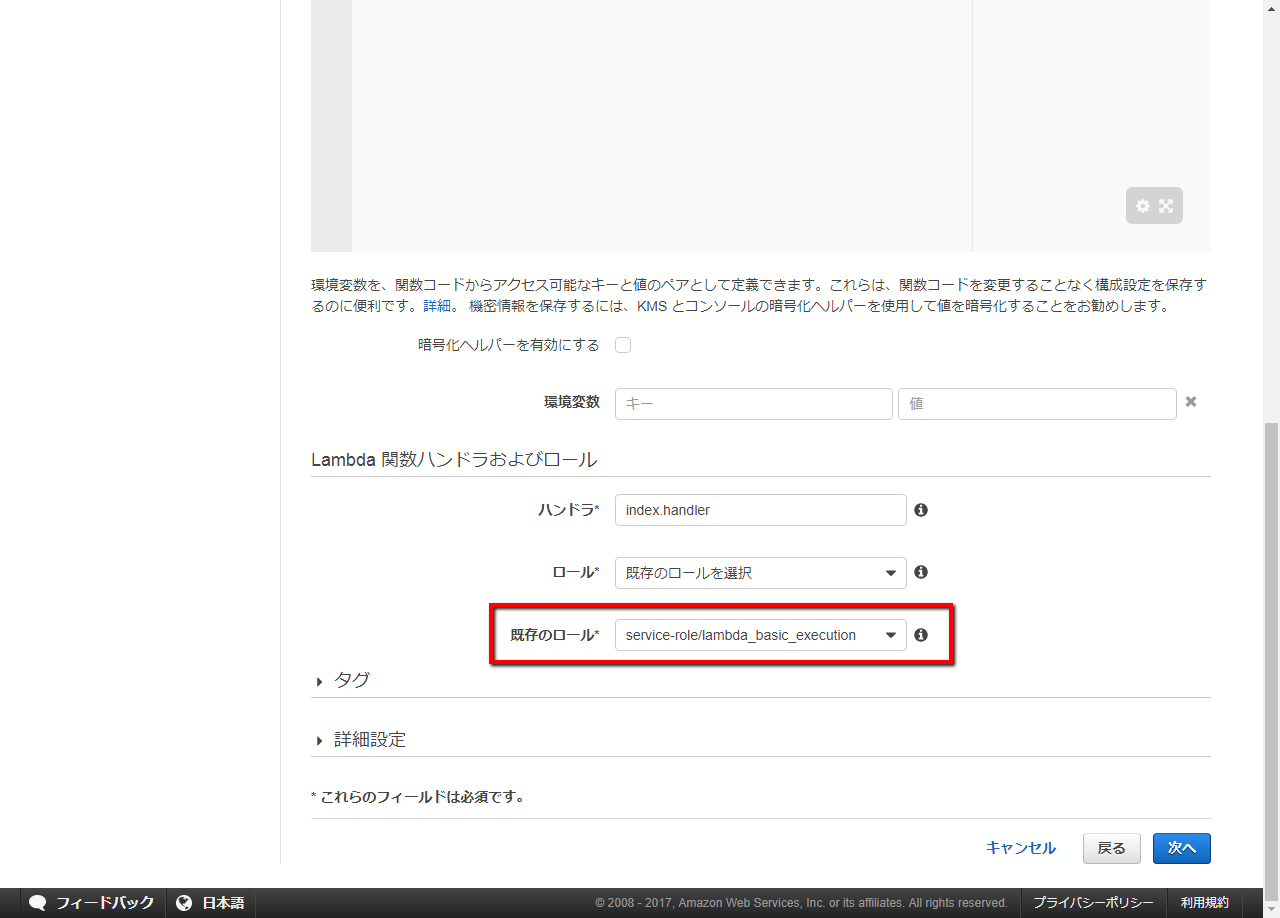Open 詳細 link in environment variable description
This screenshot has width=1280, height=918.
pos(436,306)
